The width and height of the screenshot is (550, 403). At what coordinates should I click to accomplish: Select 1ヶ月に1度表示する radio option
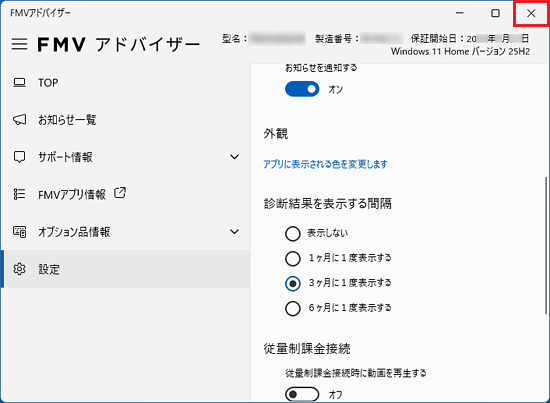pyautogui.click(x=293, y=258)
